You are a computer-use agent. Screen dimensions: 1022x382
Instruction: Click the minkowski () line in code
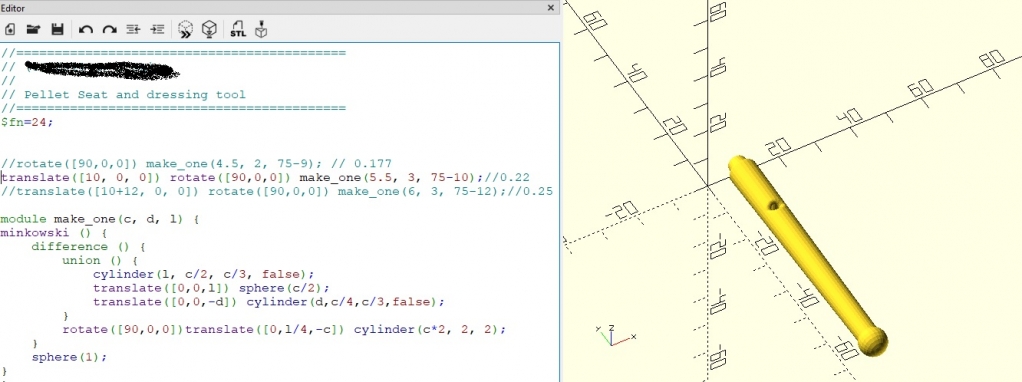(x=53, y=233)
